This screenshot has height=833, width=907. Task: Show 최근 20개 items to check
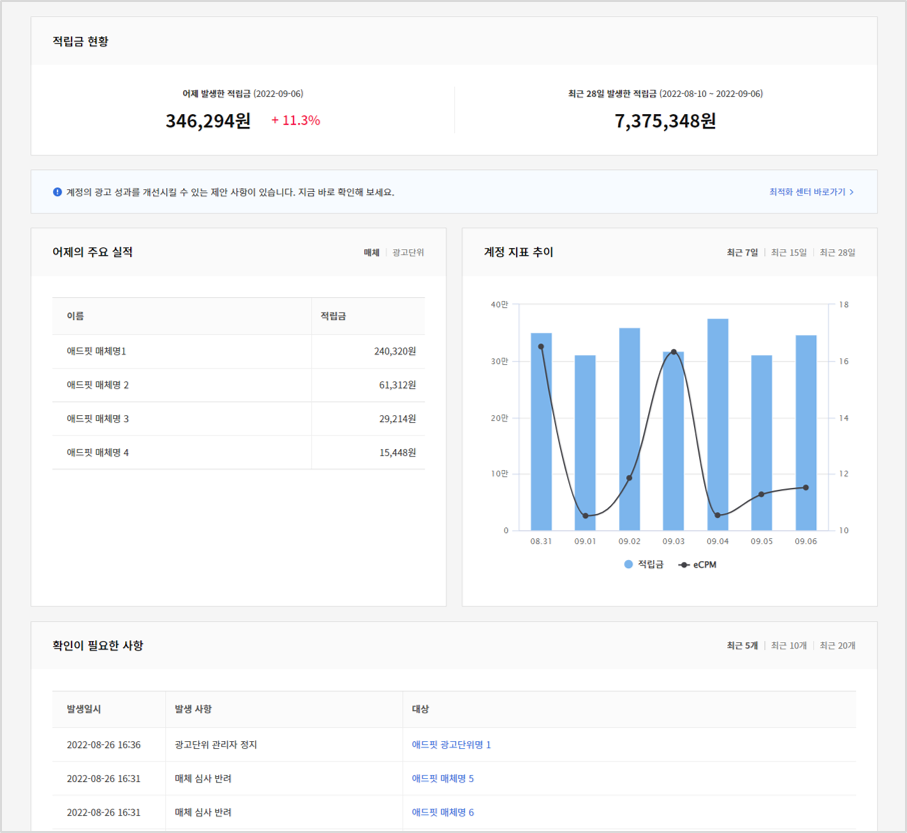(x=838, y=646)
